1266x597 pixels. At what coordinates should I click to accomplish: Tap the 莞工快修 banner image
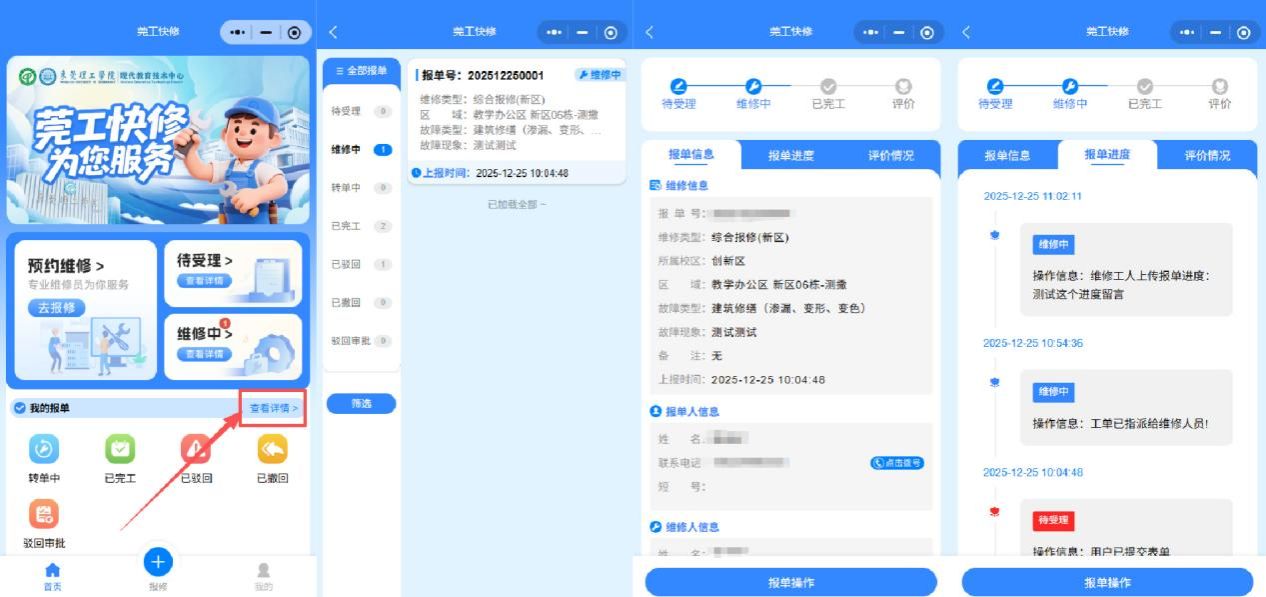tap(156, 141)
